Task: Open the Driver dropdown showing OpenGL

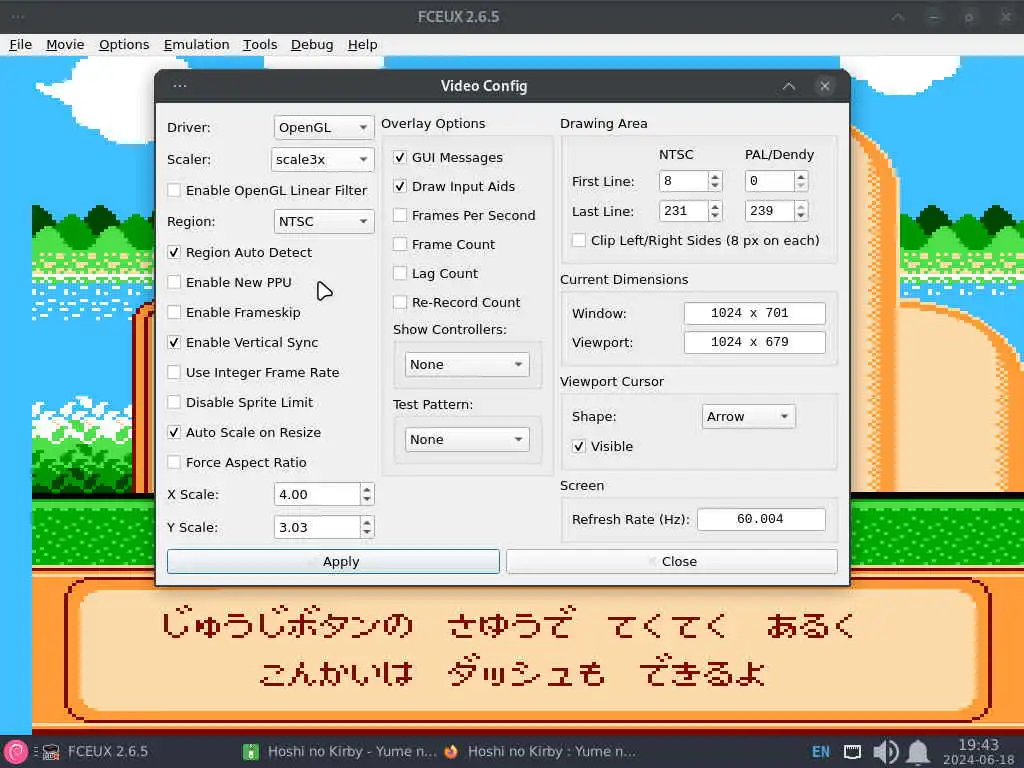Action: (x=323, y=127)
